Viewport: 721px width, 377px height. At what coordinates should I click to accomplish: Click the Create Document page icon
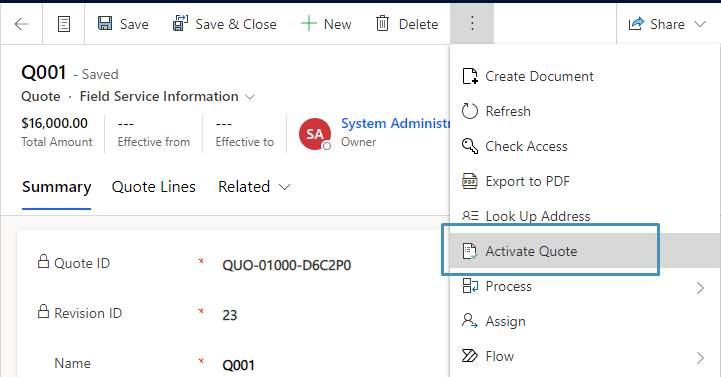tap(469, 76)
